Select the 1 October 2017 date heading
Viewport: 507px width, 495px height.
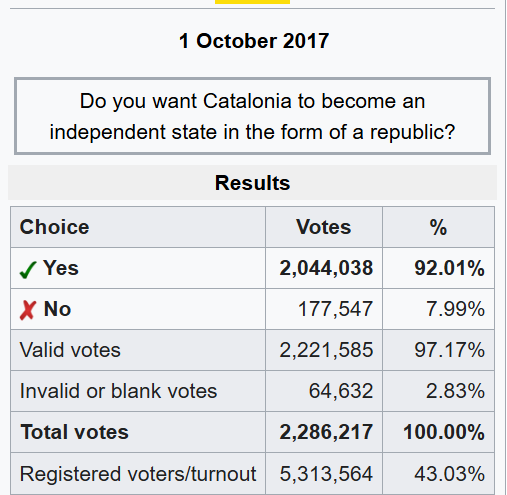[254, 41]
